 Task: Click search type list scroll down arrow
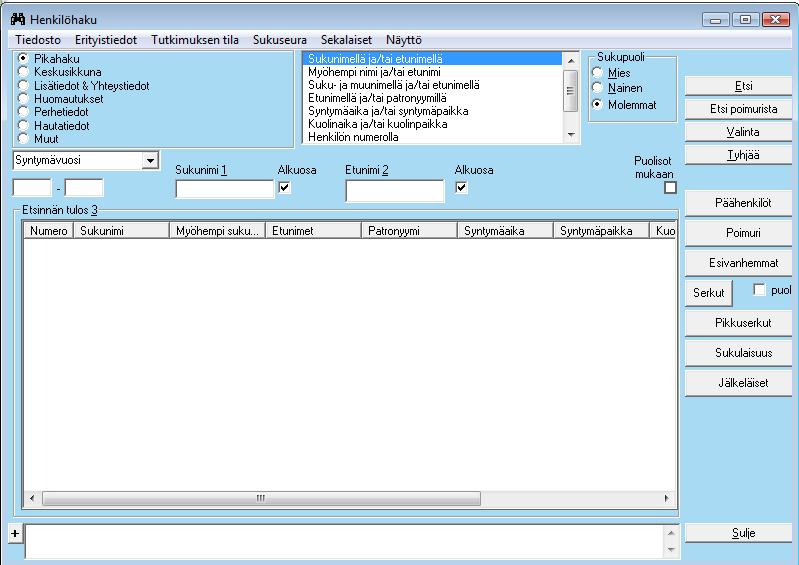point(571,135)
